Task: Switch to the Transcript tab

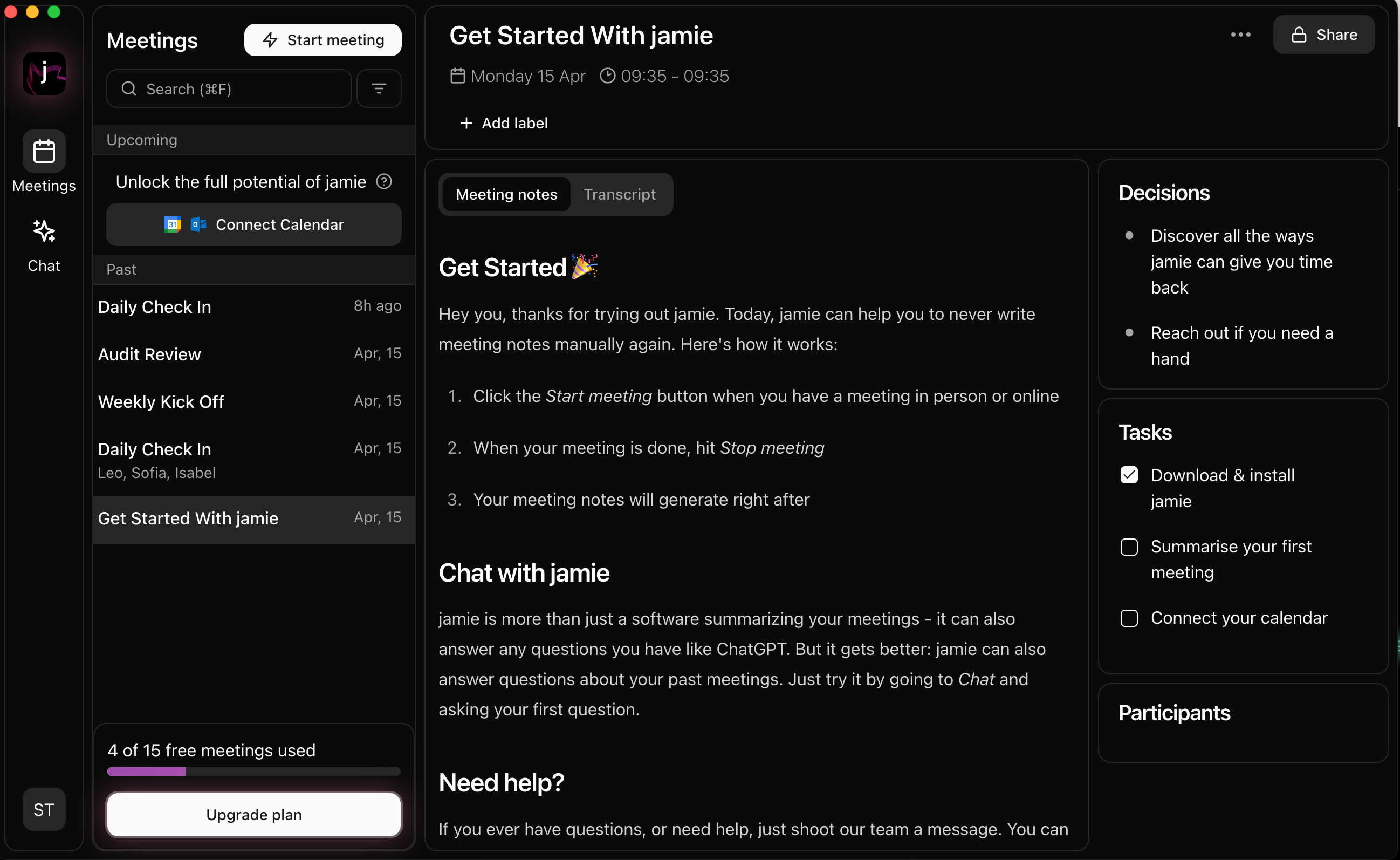Action: (x=620, y=195)
